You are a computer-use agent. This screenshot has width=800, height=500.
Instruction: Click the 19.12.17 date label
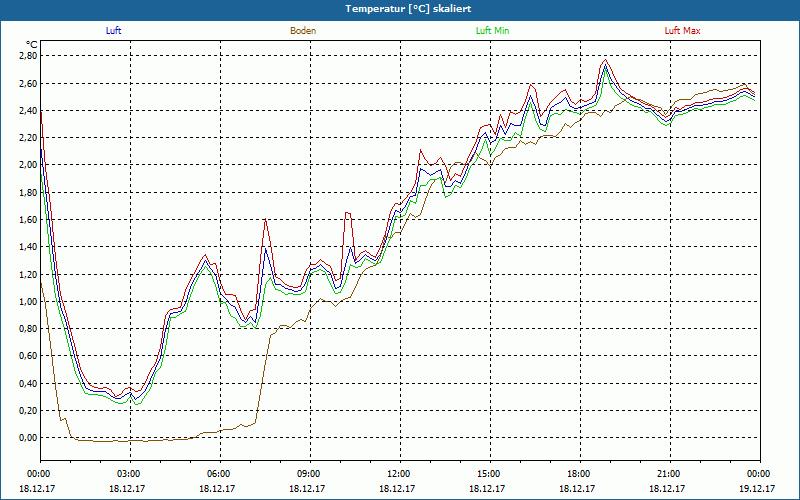click(x=757, y=488)
